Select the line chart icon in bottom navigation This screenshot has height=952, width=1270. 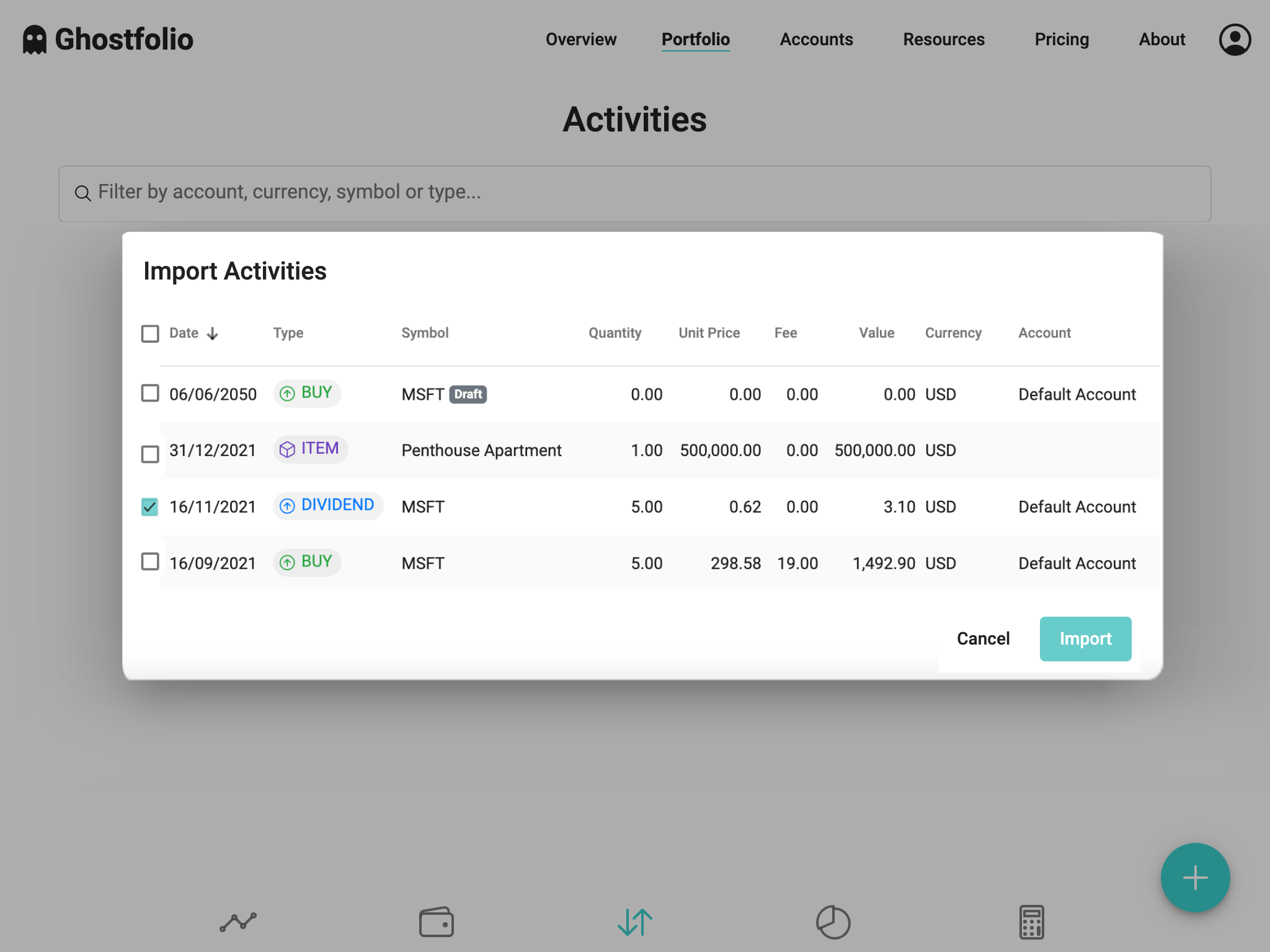coord(238,922)
